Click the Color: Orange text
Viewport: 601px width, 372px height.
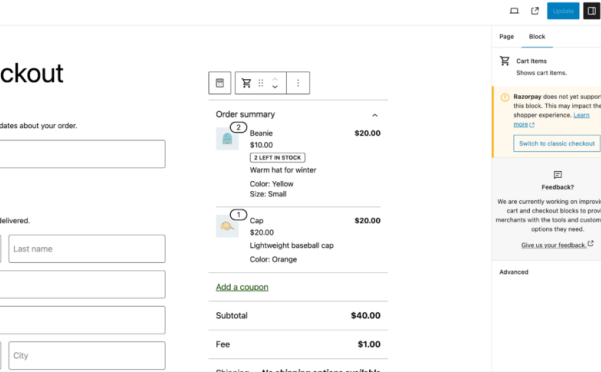coord(273,259)
